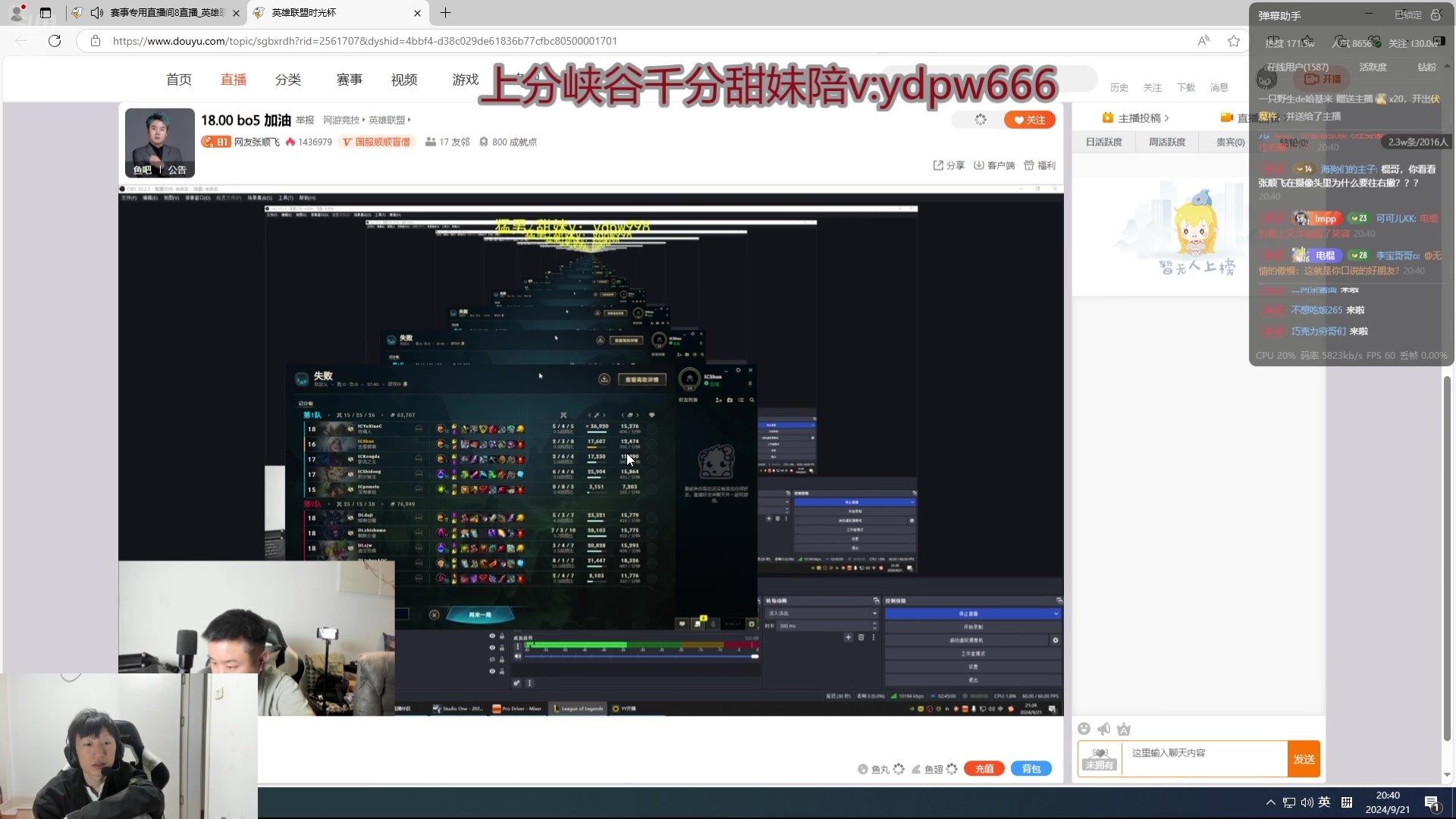Open a new browser tab

pos(445,13)
